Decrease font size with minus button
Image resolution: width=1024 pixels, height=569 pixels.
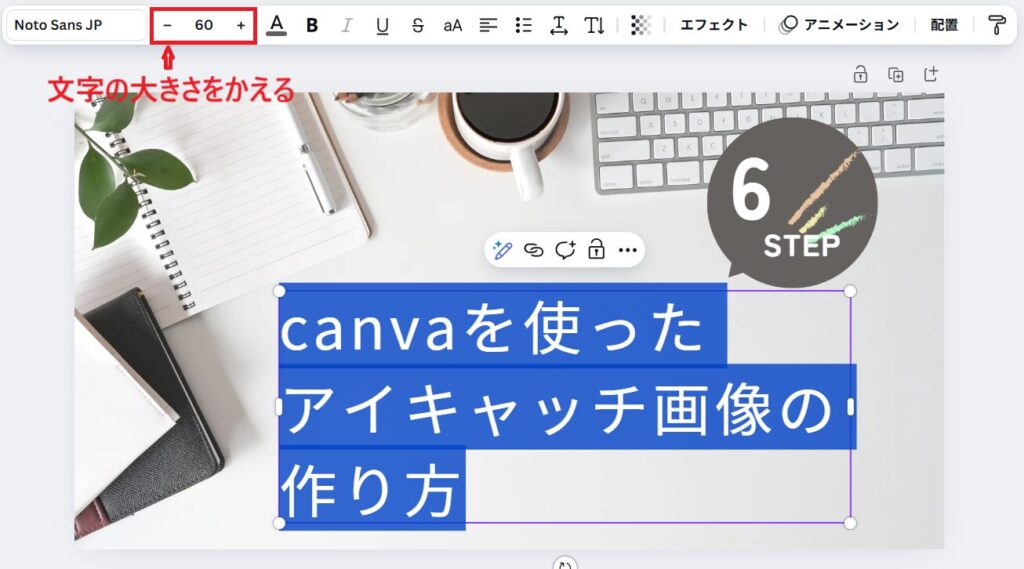167,25
